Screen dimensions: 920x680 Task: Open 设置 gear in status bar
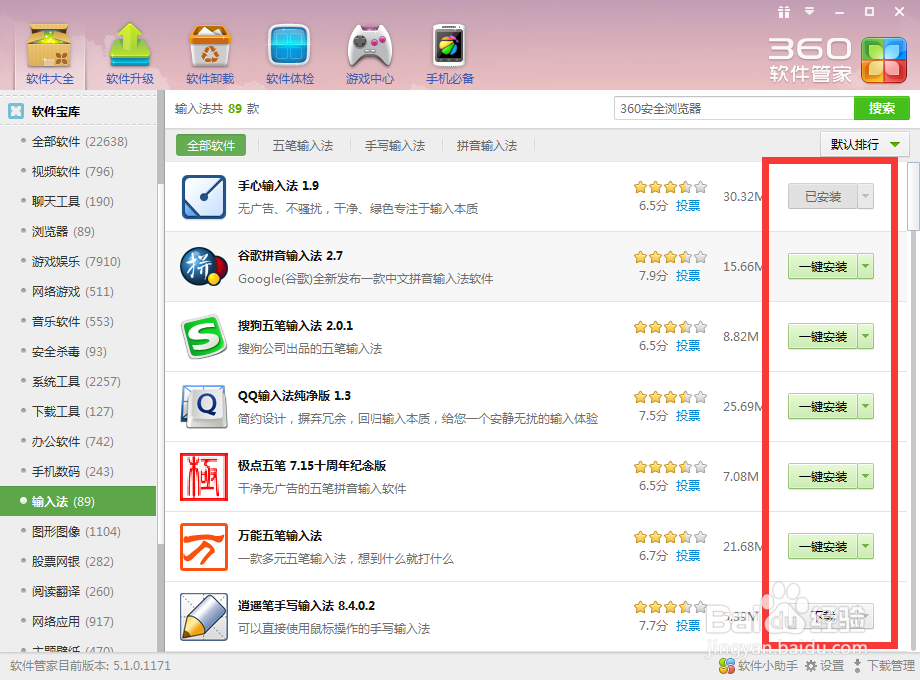coord(824,665)
